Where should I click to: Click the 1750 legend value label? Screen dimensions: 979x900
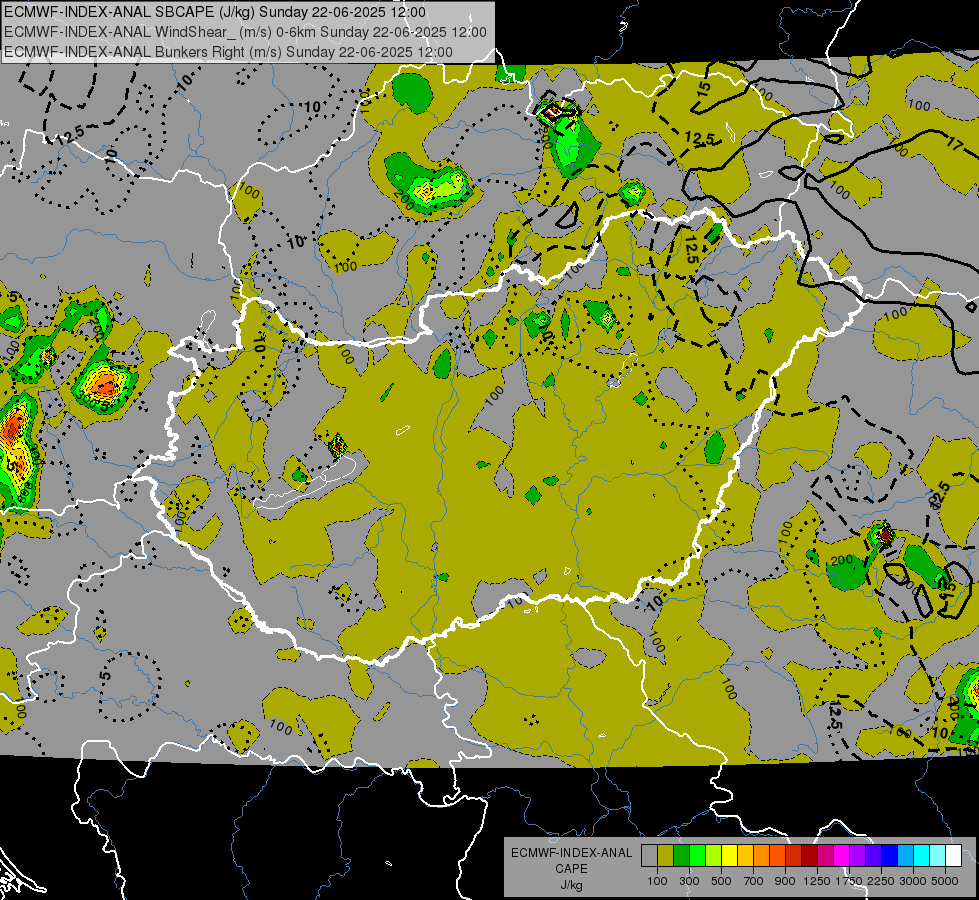pyautogui.click(x=849, y=881)
